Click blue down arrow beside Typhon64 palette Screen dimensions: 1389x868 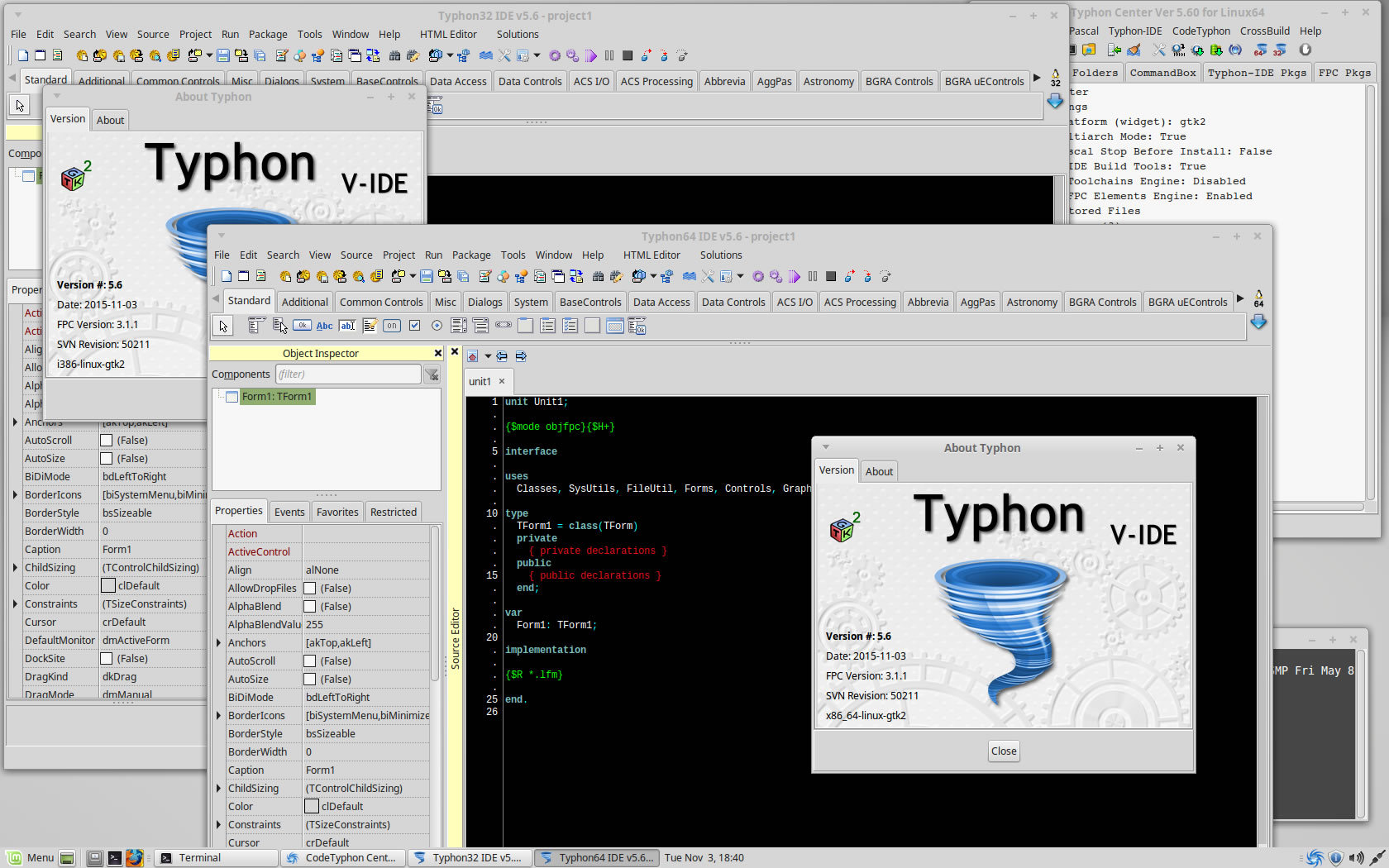pos(1258,322)
